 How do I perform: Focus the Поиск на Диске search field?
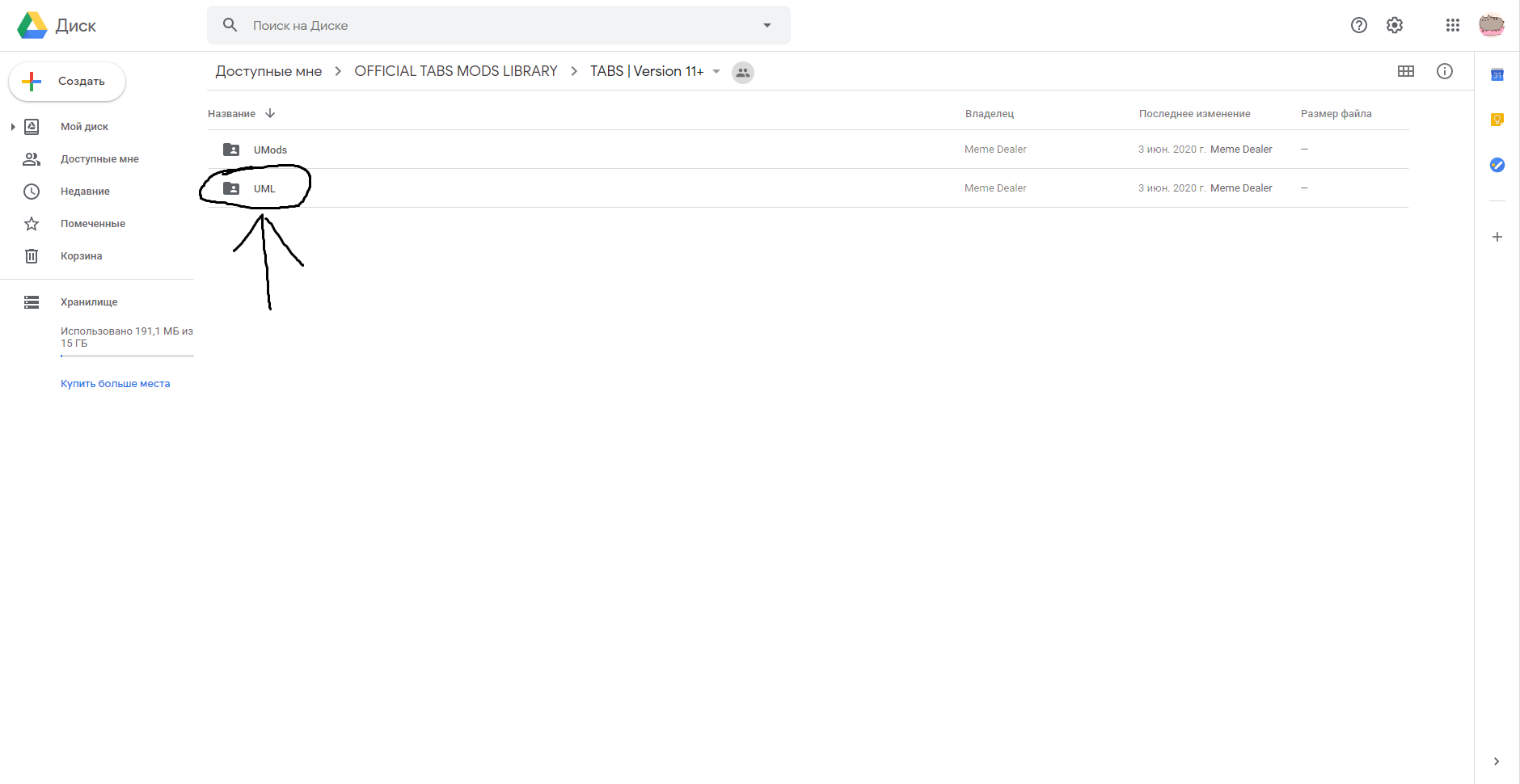(499, 25)
